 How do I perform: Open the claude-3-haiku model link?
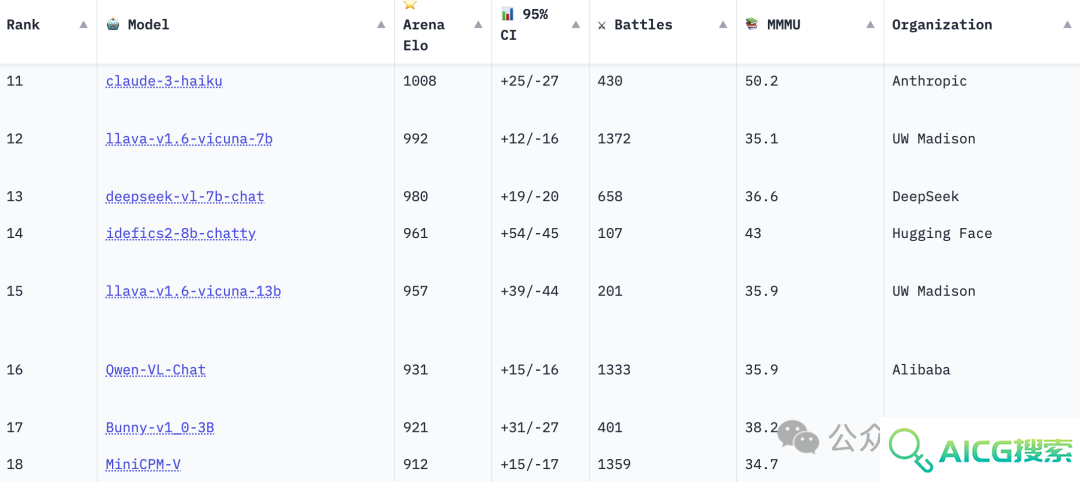[x=164, y=81]
